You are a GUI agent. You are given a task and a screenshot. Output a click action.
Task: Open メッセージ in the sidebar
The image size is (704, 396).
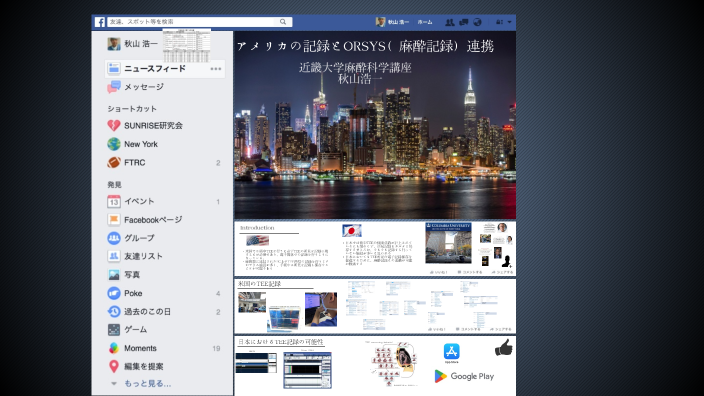(144, 87)
